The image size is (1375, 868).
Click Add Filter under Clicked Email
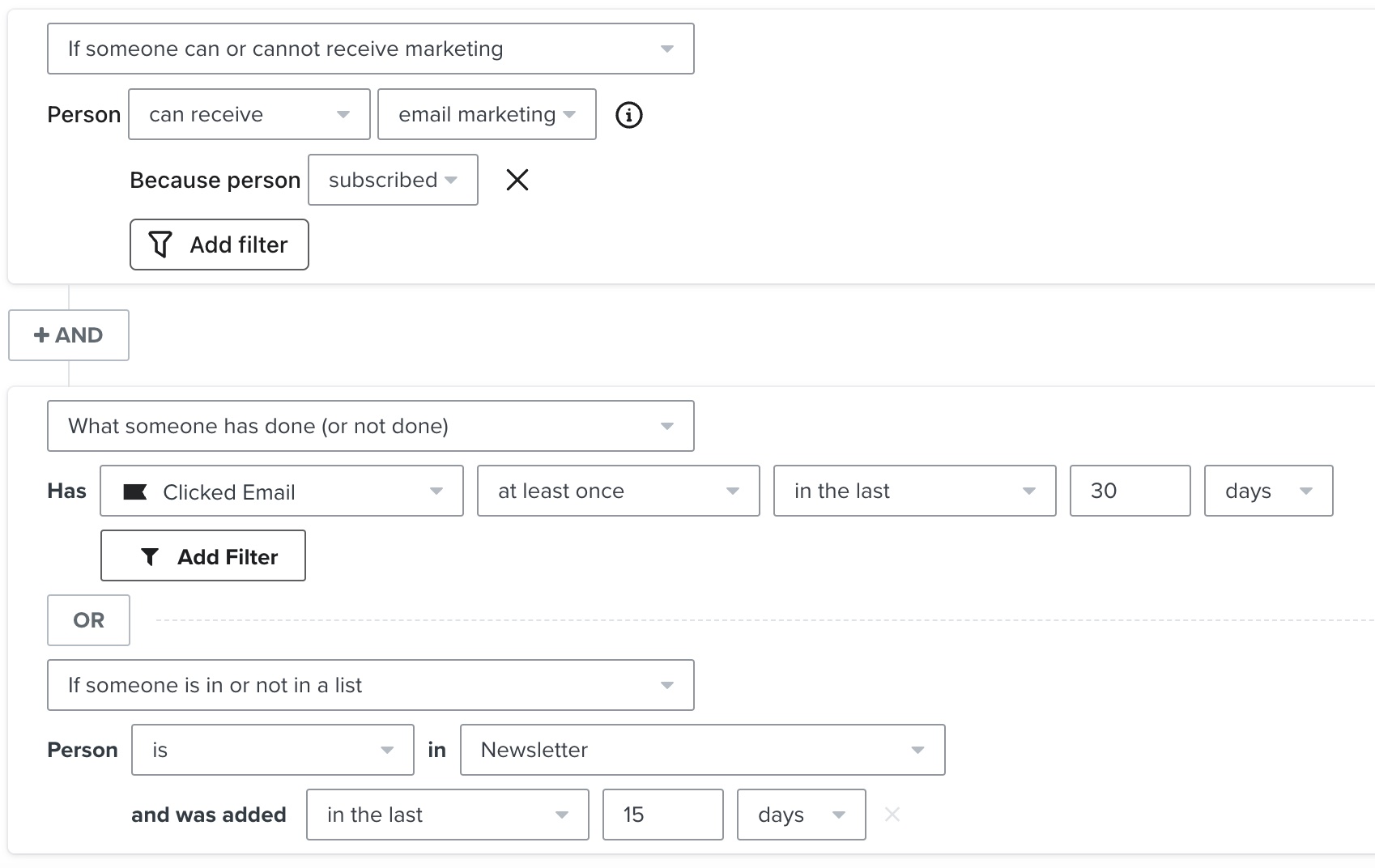[202, 556]
